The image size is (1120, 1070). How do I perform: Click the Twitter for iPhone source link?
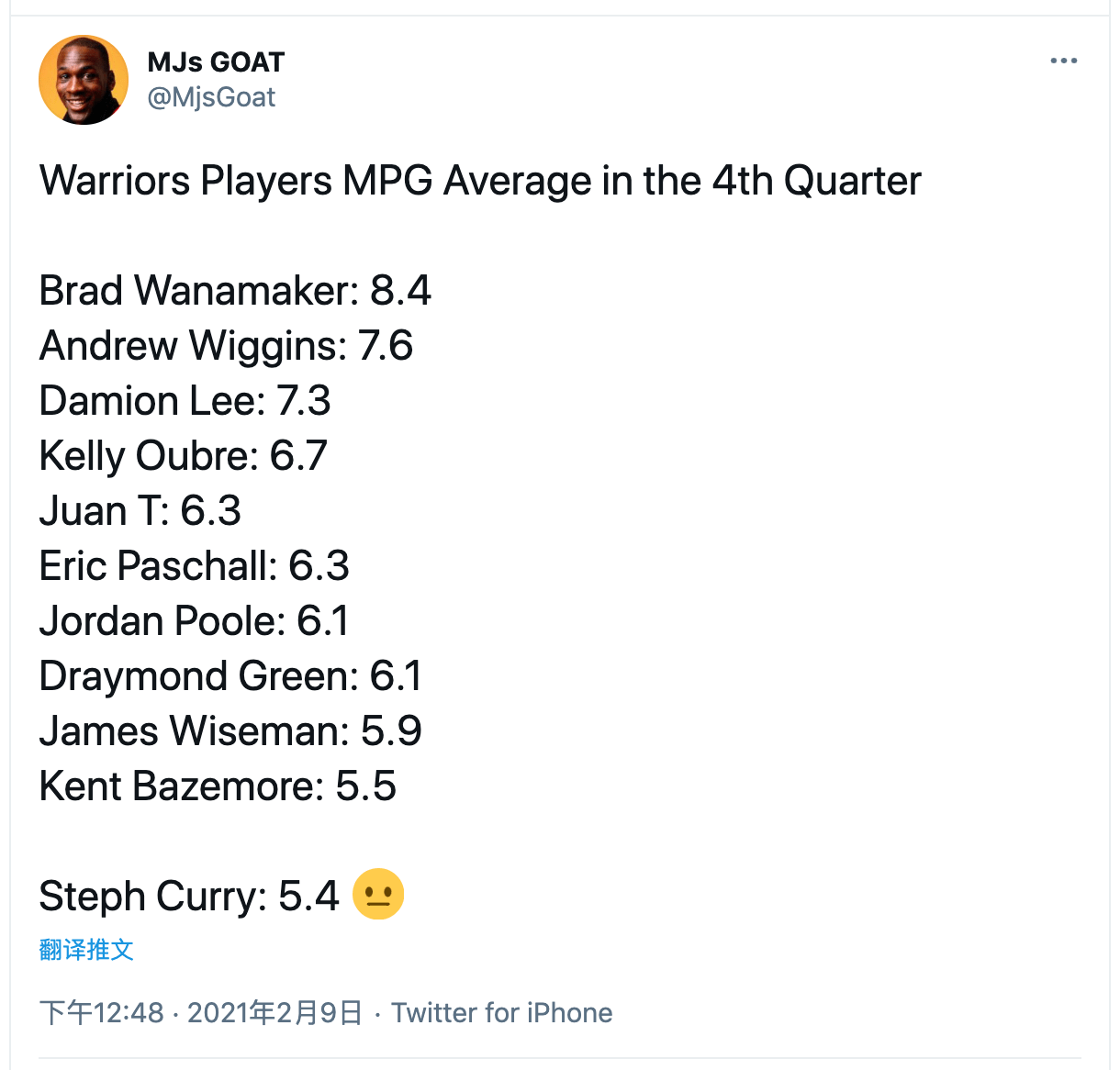(x=502, y=1012)
